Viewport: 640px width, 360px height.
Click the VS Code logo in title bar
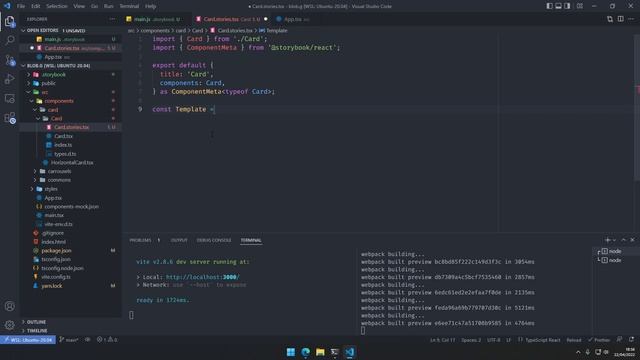(7, 6)
